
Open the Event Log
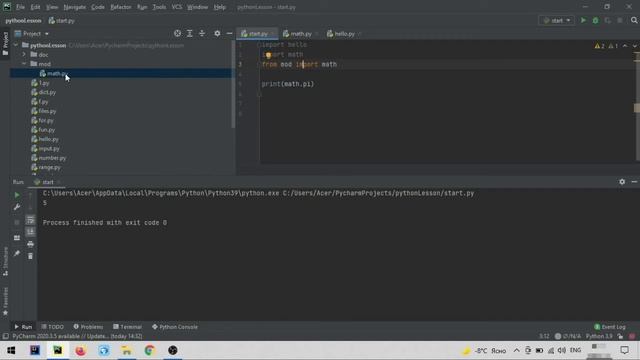(x=610, y=327)
